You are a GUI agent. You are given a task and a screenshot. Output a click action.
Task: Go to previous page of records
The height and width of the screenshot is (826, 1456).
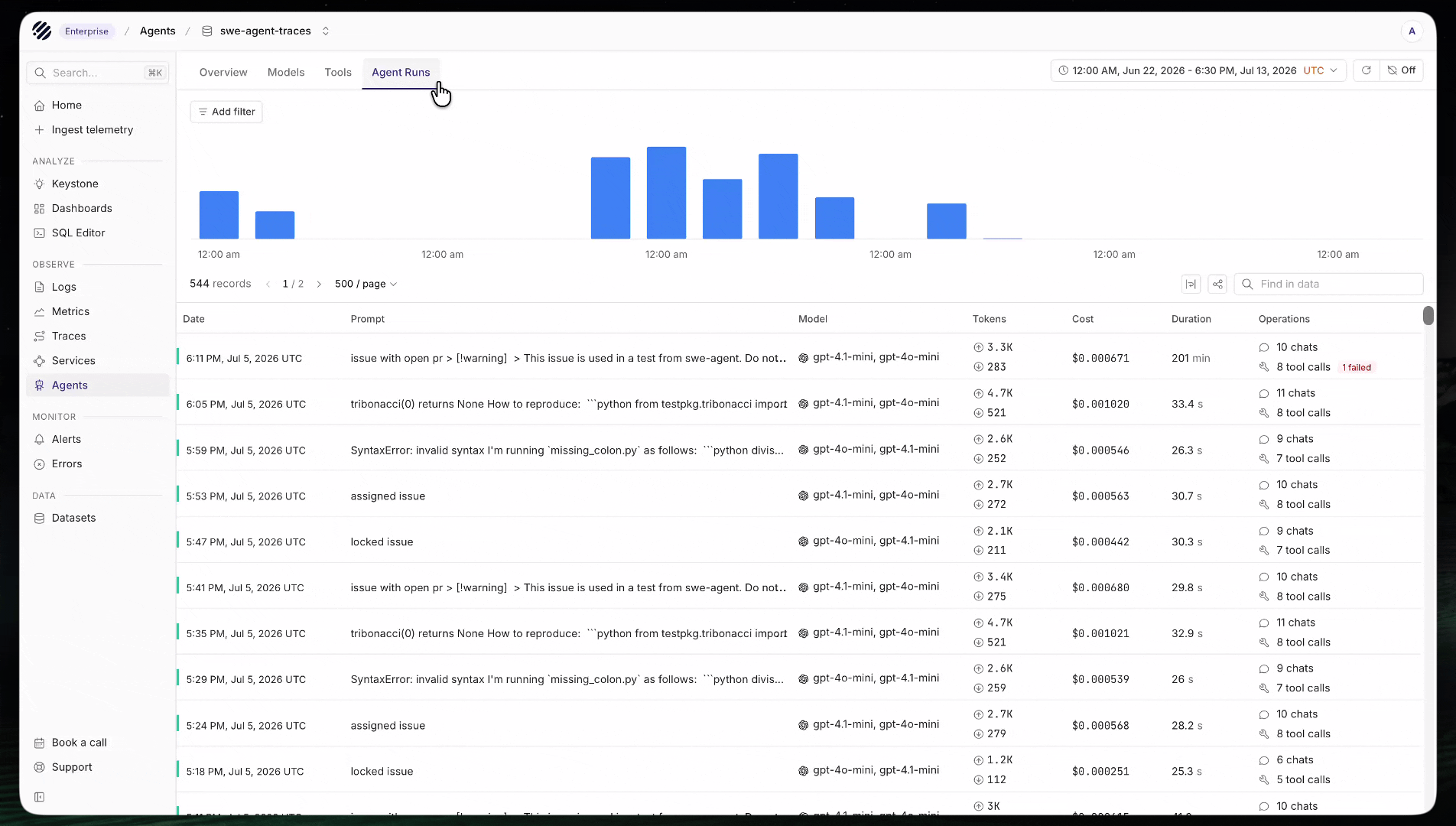click(x=268, y=284)
